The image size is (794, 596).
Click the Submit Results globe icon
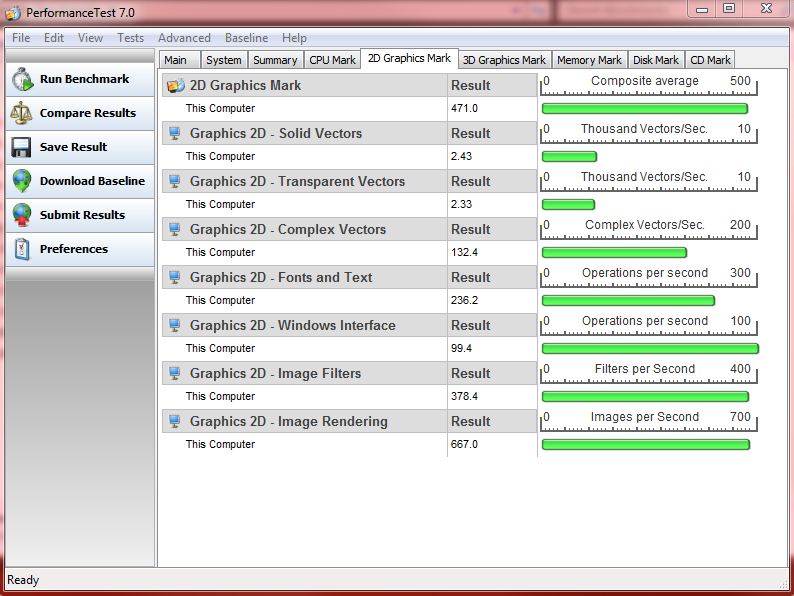coord(22,215)
